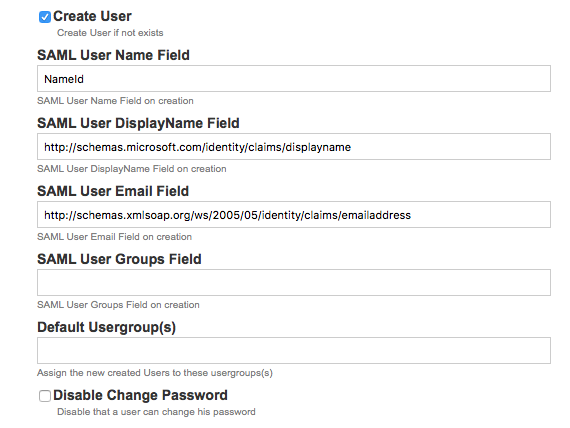The image size is (570, 428).
Task: Uncheck the Create User checkbox
Action: click(x=45, y=17)
